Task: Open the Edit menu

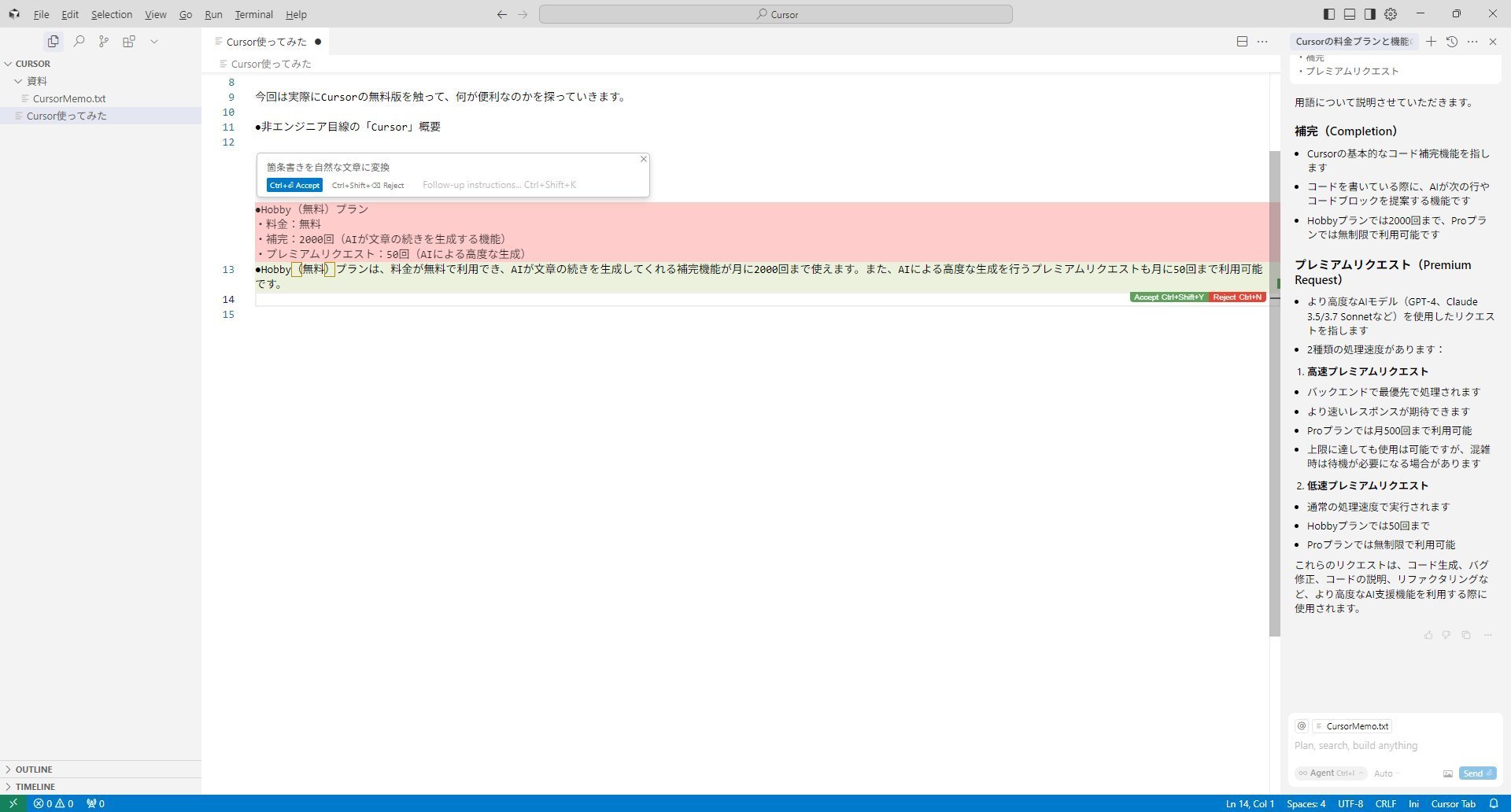Action: tap(70, 14)
